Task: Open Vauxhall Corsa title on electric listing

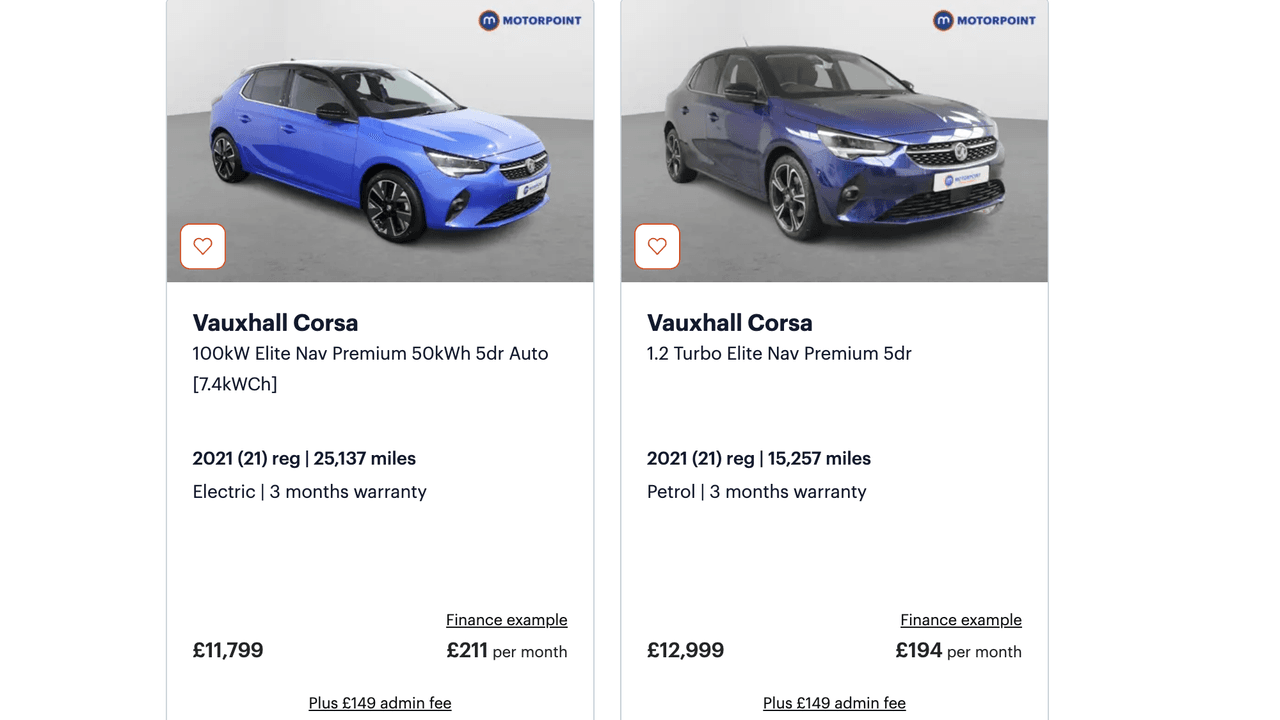Action: [x=275, y=323]
